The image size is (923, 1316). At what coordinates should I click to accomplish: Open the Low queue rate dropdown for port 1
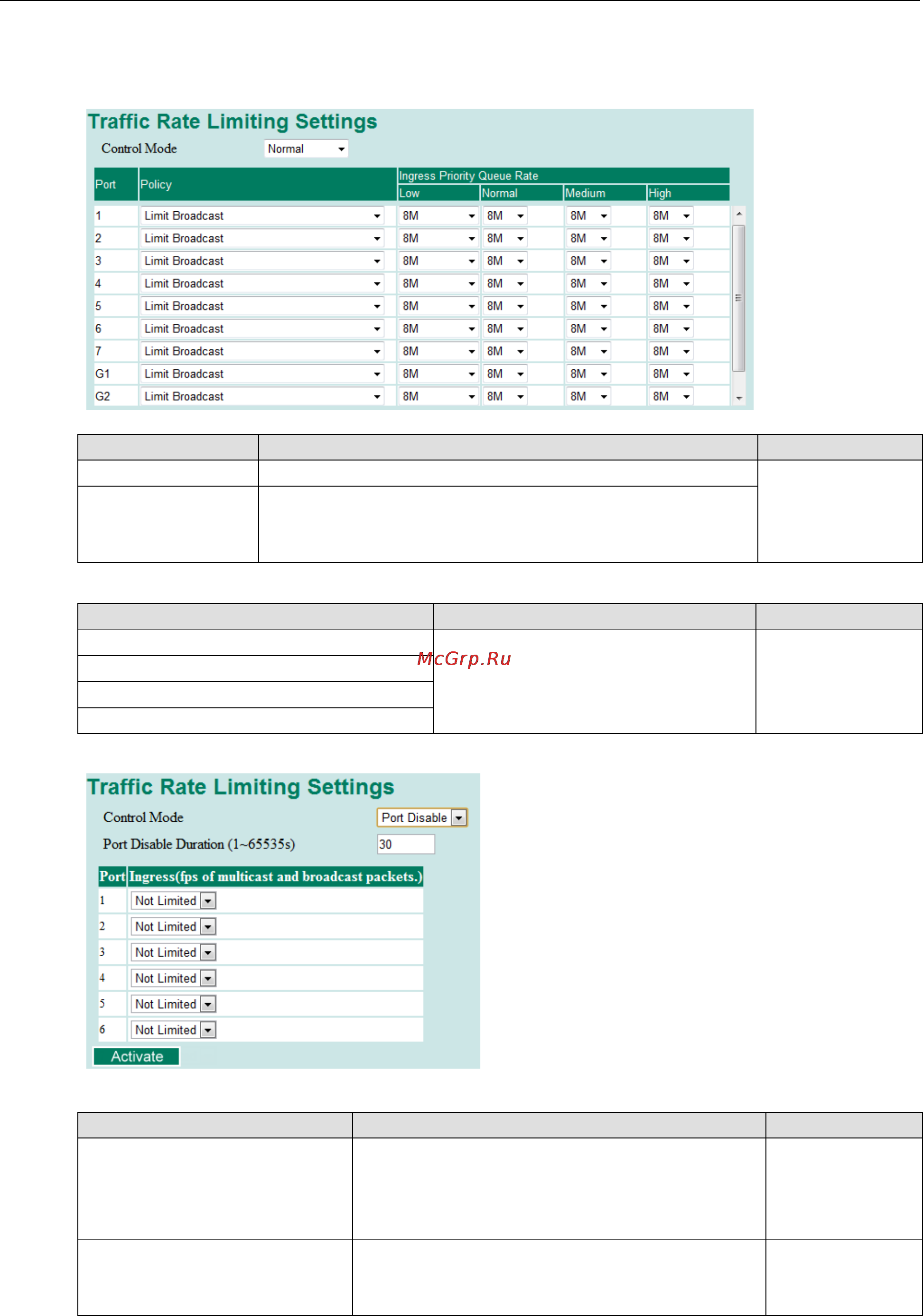(x=438, y=216)
